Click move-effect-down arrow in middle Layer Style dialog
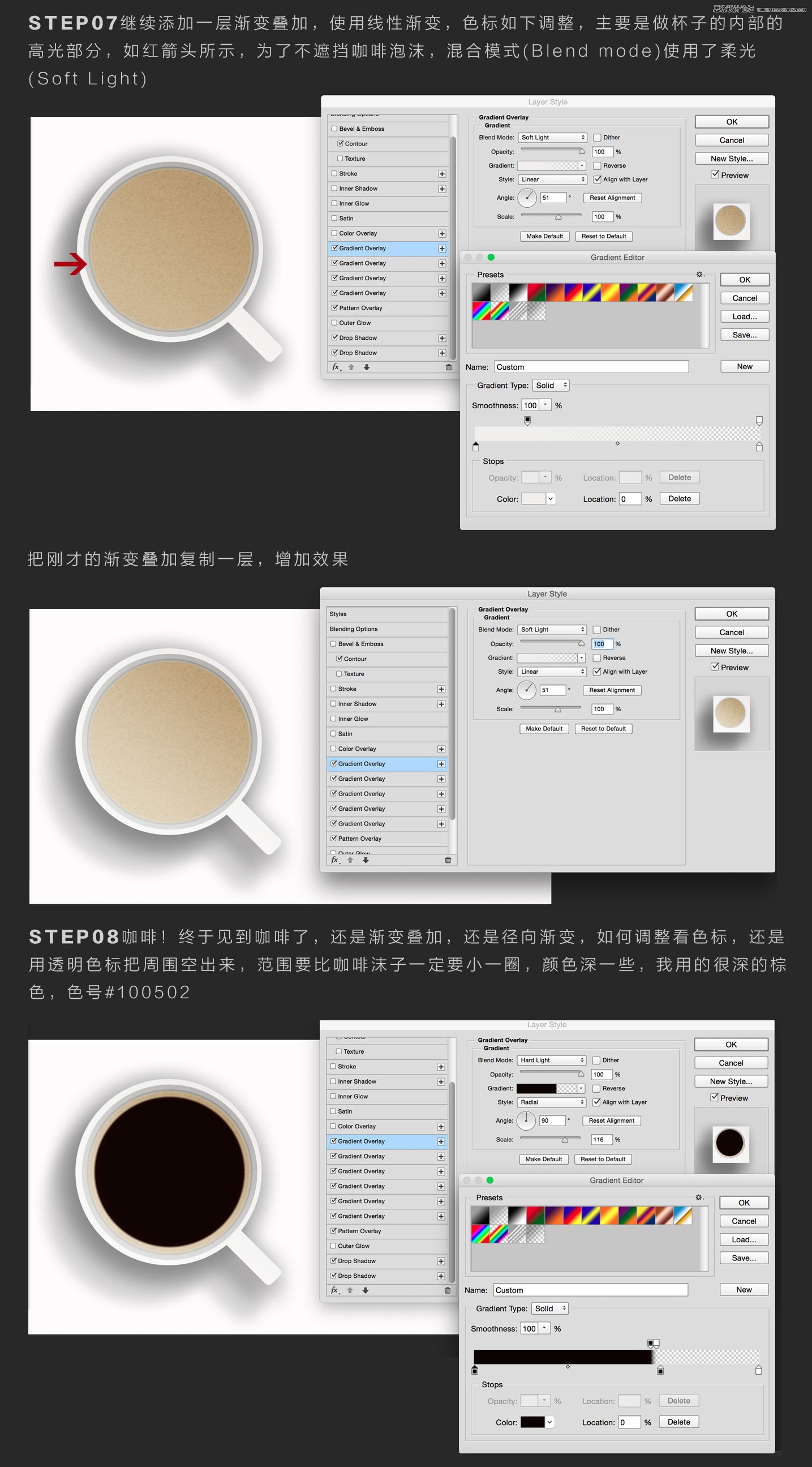The height and width of the screenshot is (1467, 812). coord(366,860)
